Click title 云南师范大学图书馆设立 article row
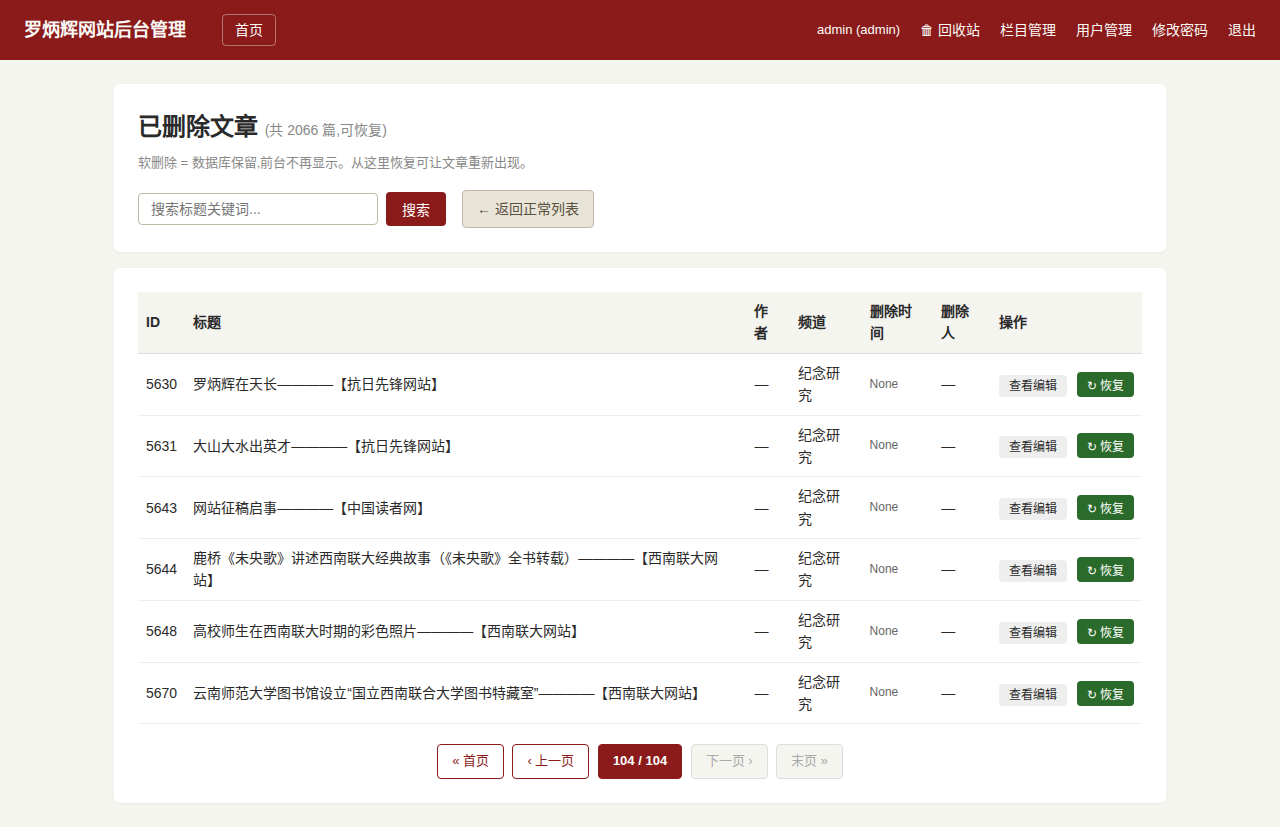The image size is (1280, 827). coord(447,693)
